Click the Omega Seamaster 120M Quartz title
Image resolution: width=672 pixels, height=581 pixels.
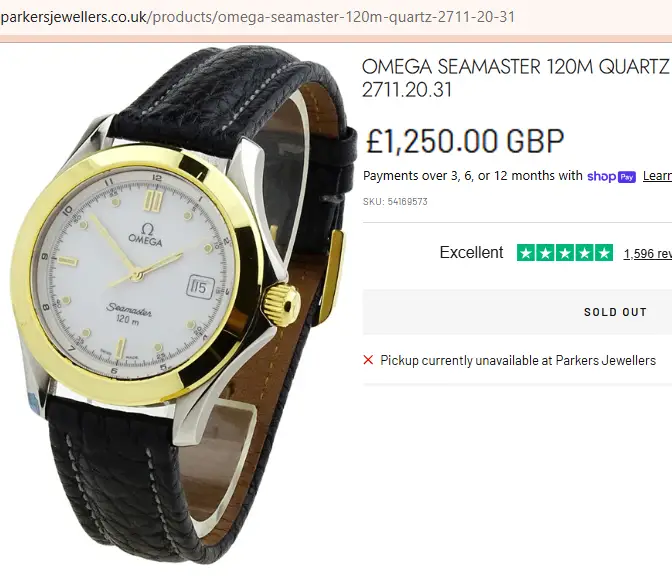tap(516, 78)
